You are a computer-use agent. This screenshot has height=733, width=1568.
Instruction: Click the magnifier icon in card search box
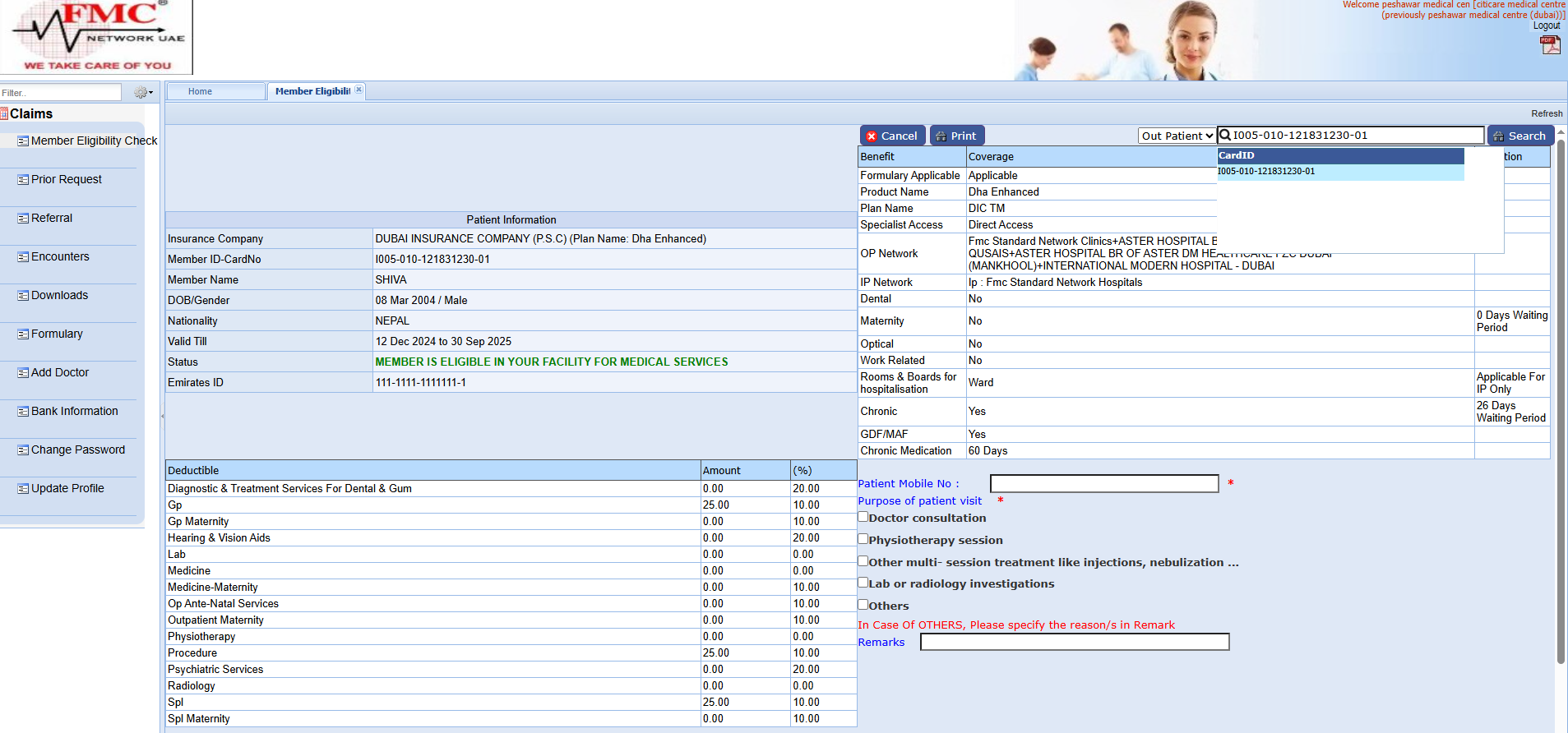pos(1225,136)
